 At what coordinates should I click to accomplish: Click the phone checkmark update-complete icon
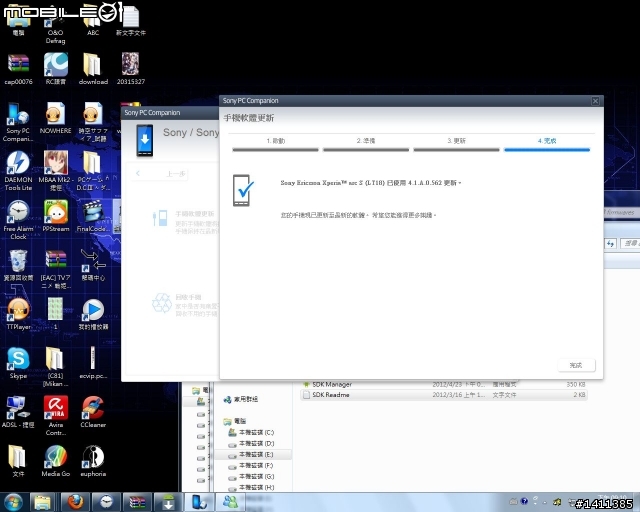coord(243,190)
